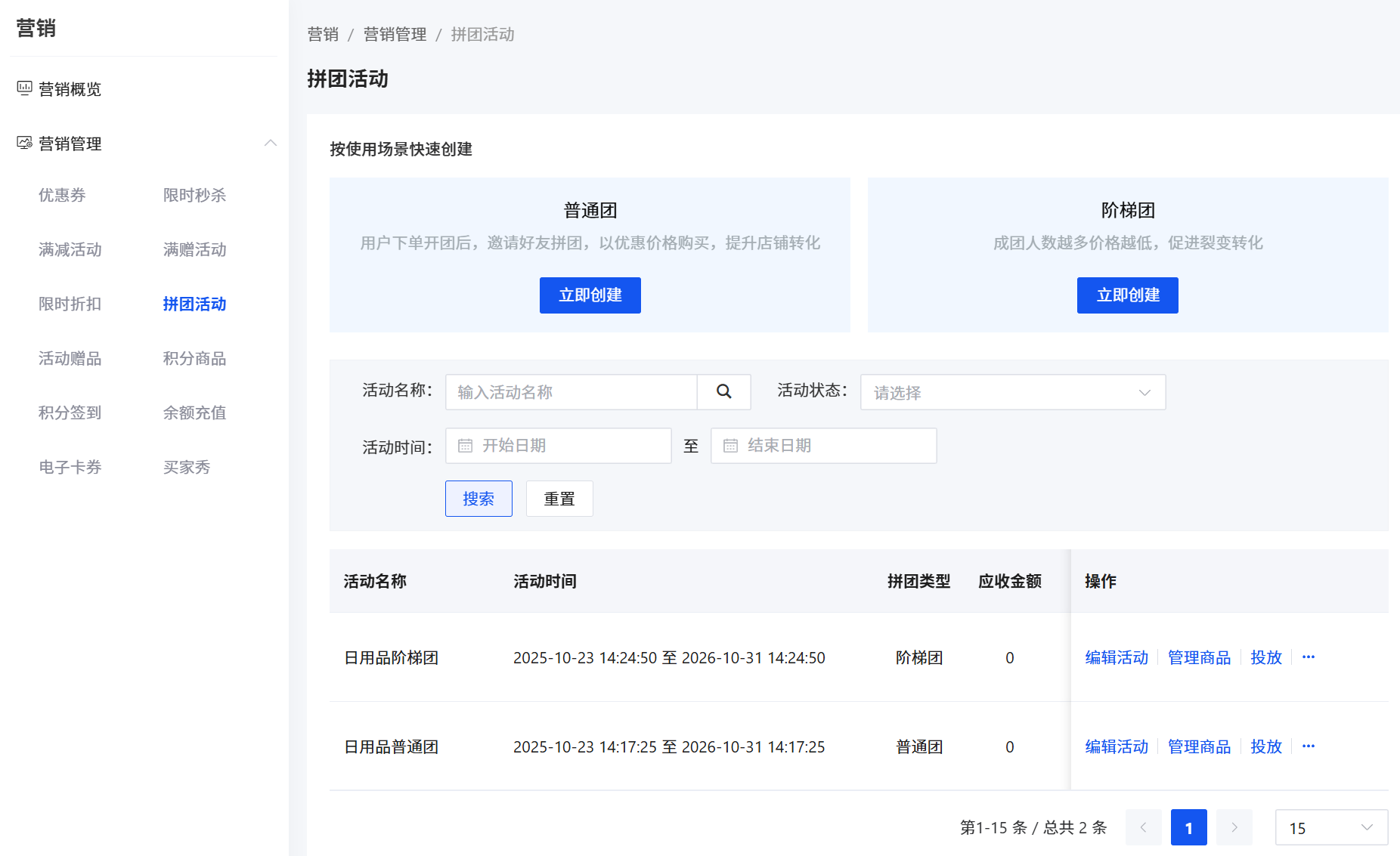Open more actions for 日用品普通团 row
The height and width of the screenshot is (856, 1400).
pyautogui.click(x=1309, y=746)
